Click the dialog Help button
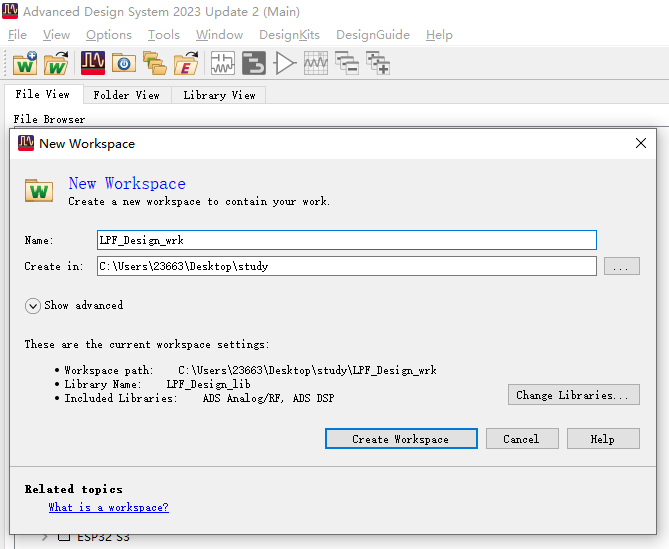 (x=603, y=439)
